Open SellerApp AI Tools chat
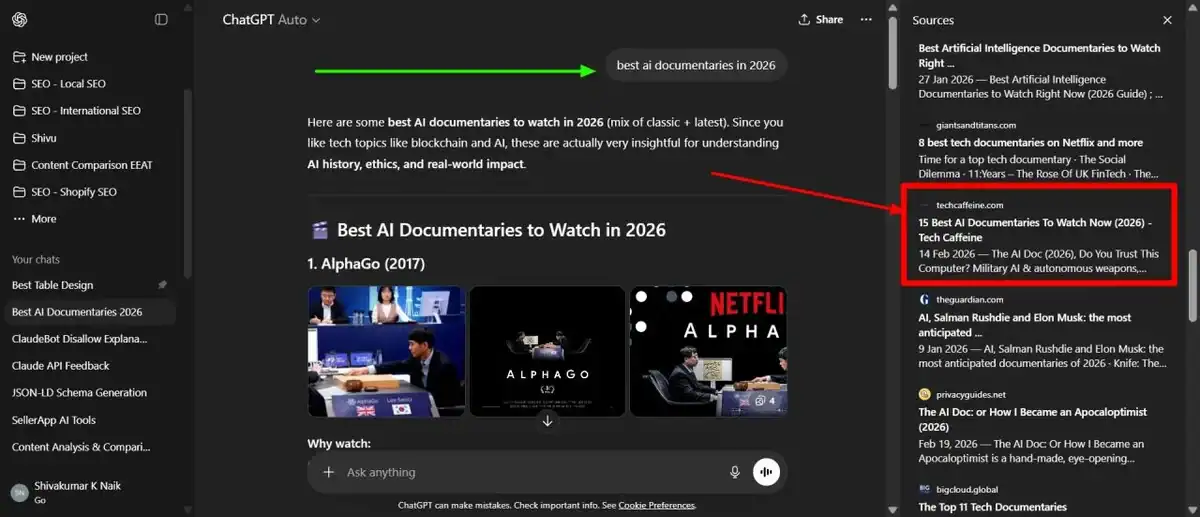 88,420
